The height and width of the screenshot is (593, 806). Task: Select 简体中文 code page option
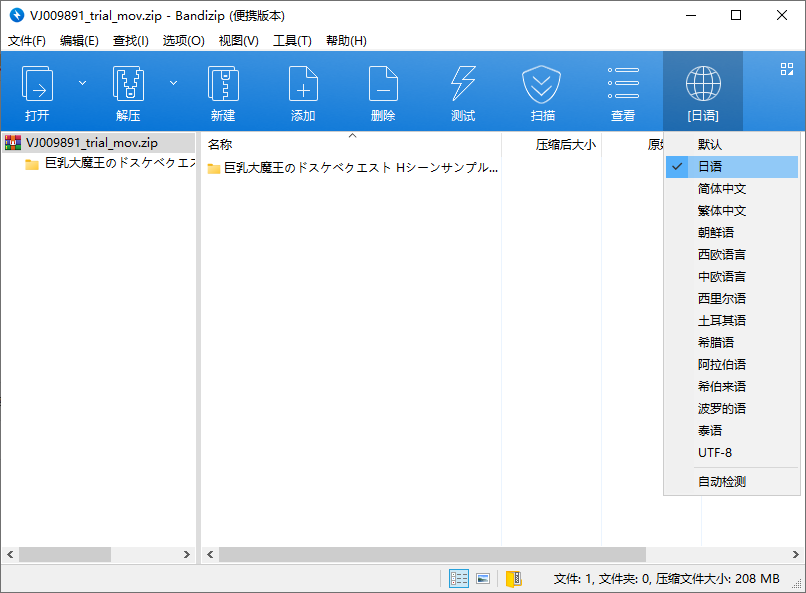click(722, 189)
